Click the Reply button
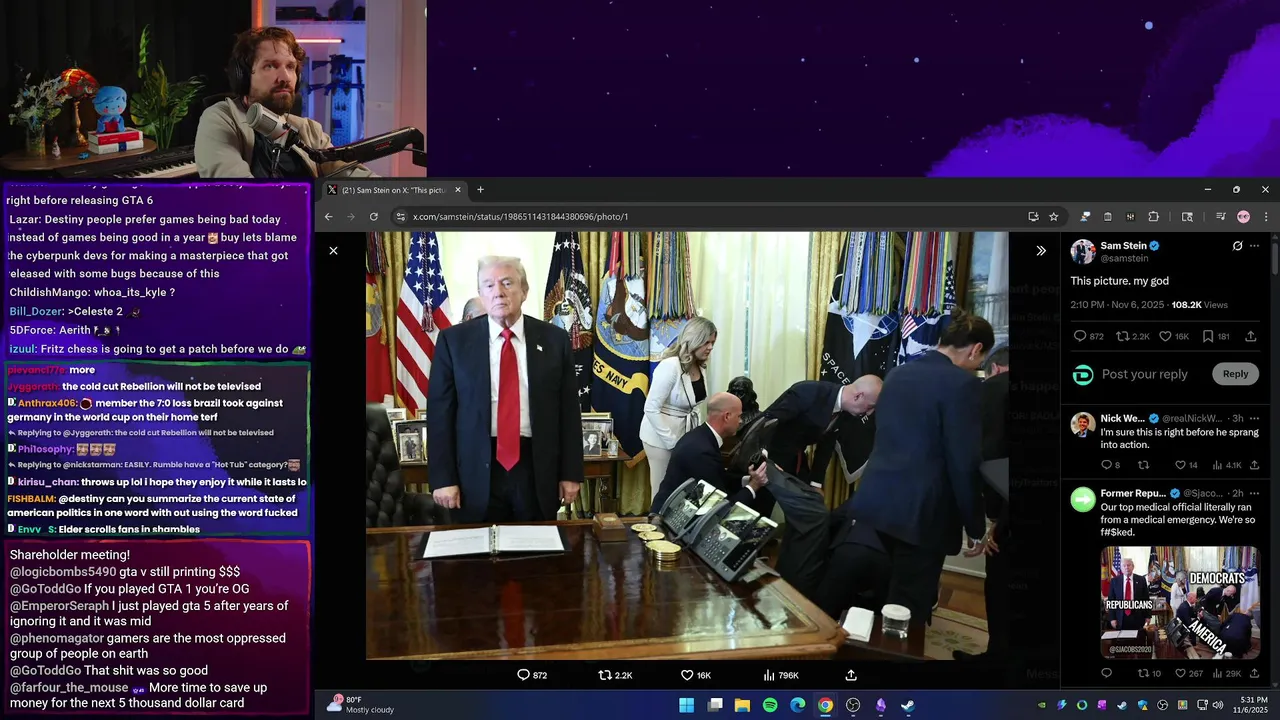 [1235, 374]
